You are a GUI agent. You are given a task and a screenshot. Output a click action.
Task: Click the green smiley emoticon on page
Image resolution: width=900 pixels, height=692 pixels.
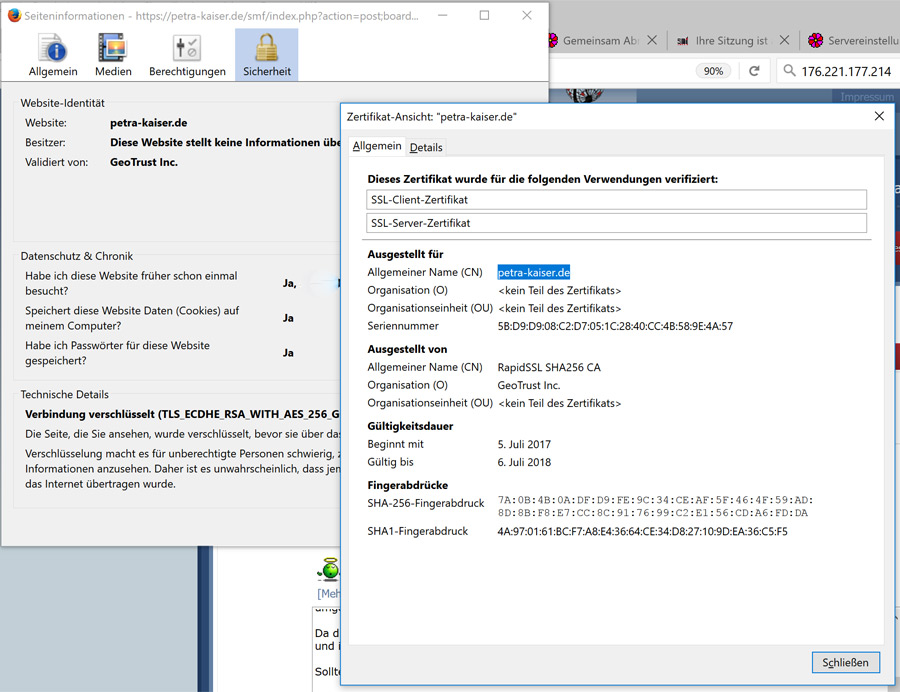pos(327,570)
